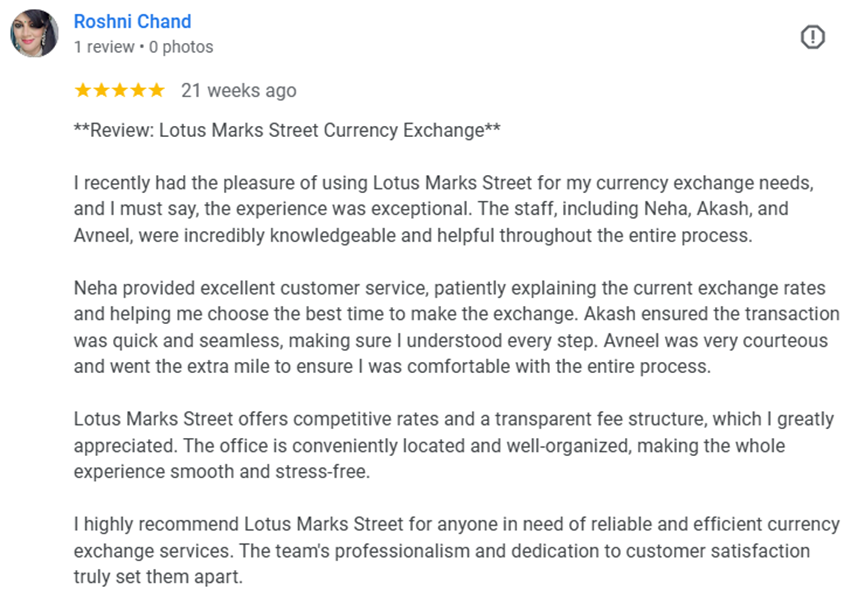Click the line starting "I recently had the pleasure"
The width and height of the screenshot is (865, 596).
(x=444, y=183)
